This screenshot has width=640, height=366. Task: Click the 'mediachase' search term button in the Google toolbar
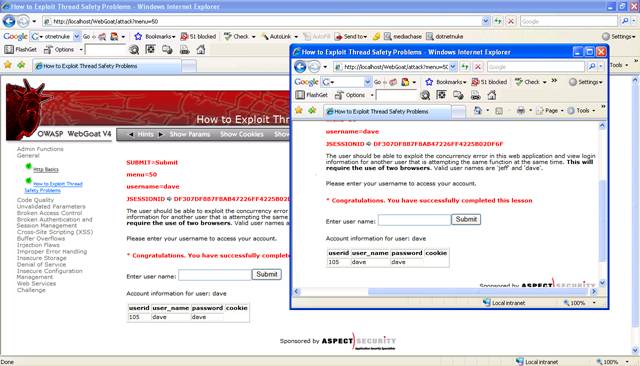tap(402, 36)
